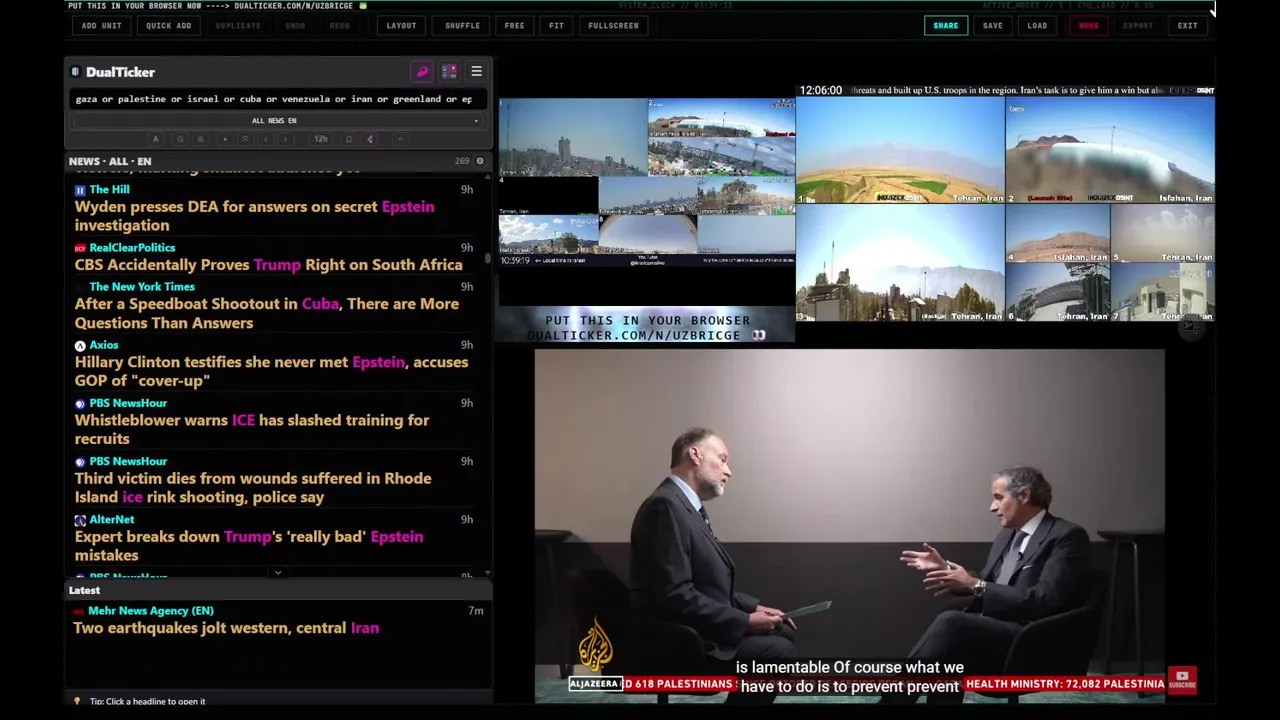
Task: Click the Axios source label
Action: tap(103, 345)
